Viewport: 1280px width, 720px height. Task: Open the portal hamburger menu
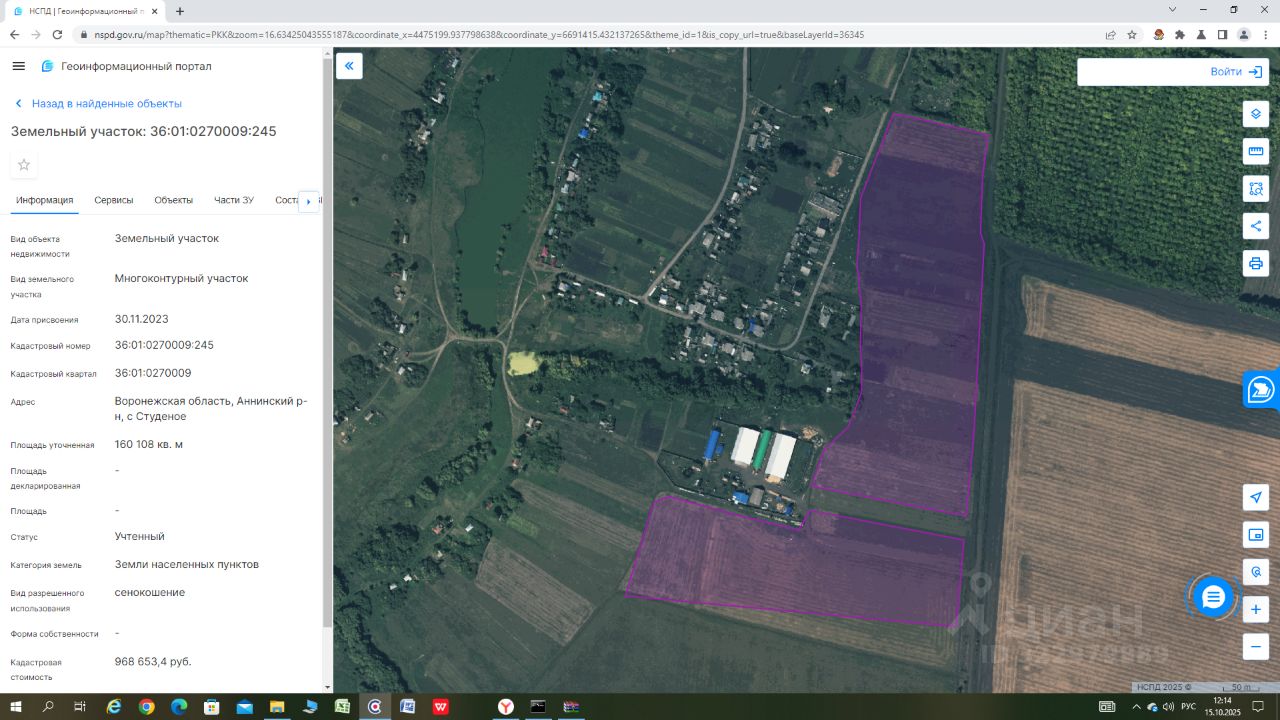pyautogui.click(x=18, y=66)
